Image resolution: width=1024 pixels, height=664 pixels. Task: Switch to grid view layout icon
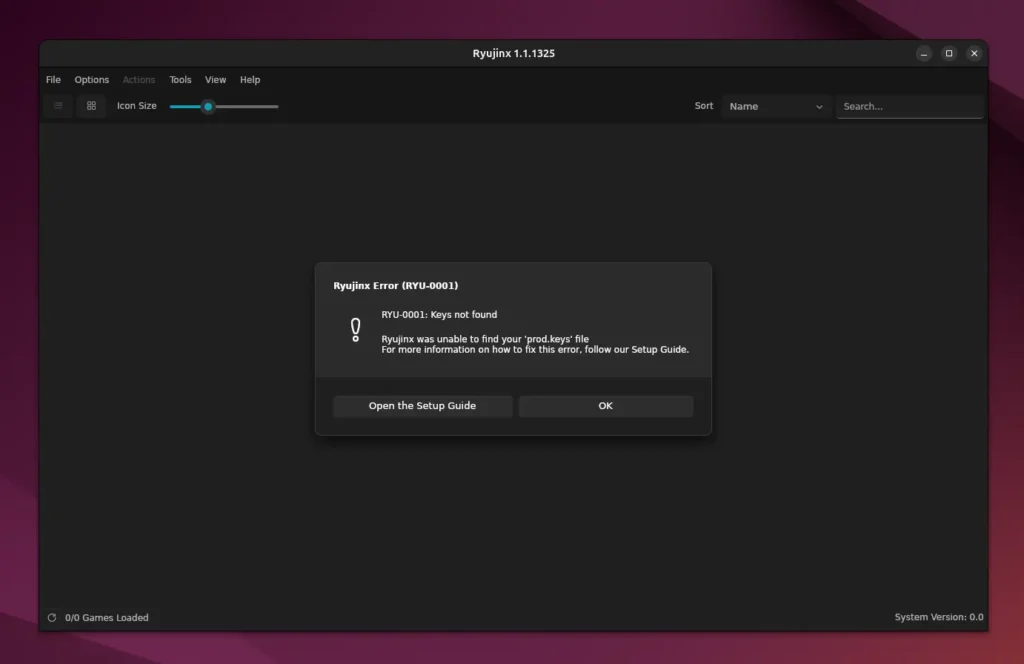91,106
